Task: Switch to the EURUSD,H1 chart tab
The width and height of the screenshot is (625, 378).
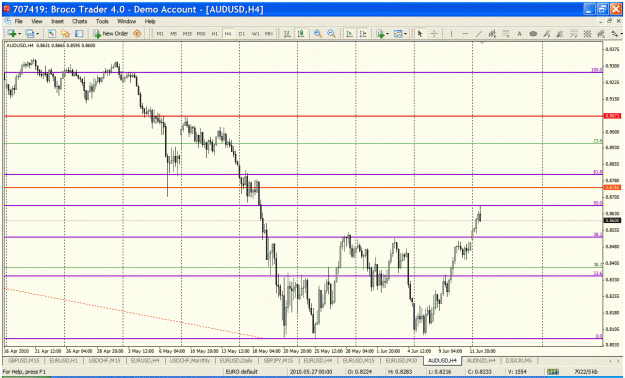Action: tap(64, 360)
